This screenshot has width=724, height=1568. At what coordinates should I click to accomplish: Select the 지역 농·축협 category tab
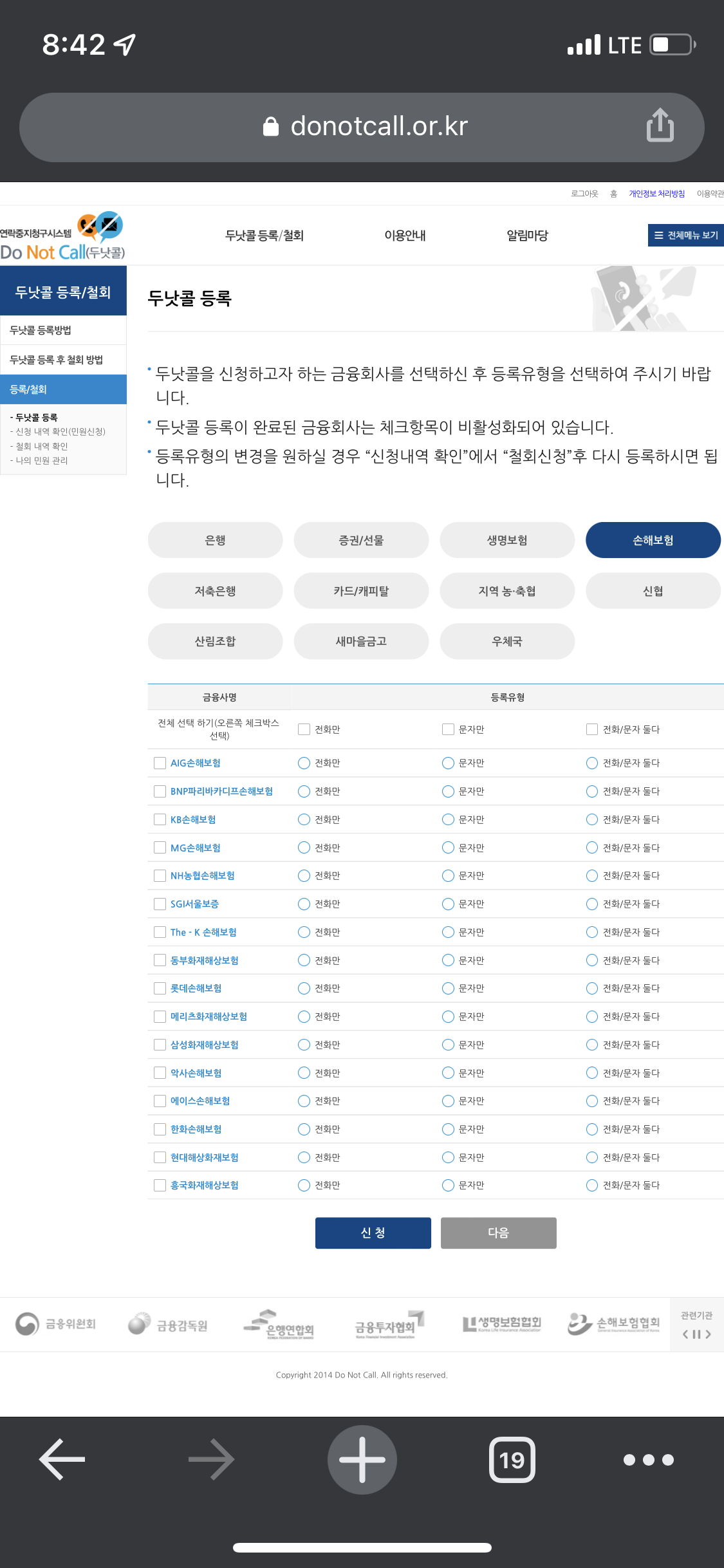pyautogui.click(x=507, y=591)
